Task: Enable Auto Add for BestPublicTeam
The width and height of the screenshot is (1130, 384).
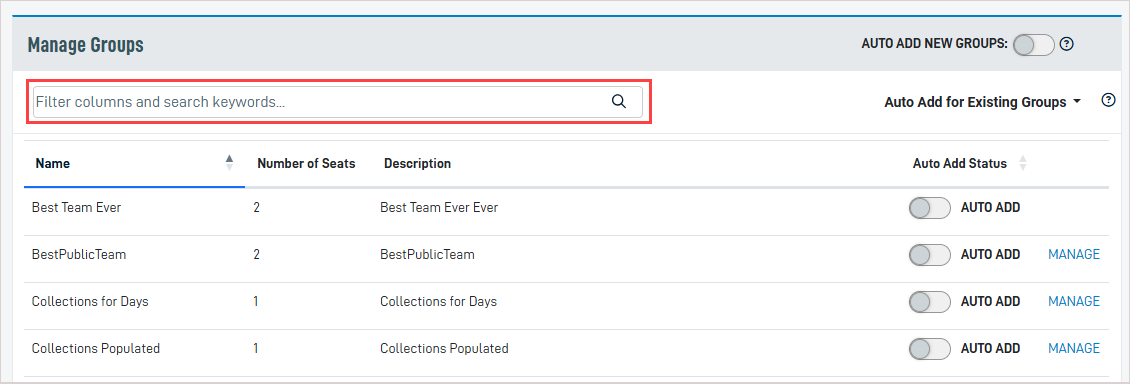Action: coord(930,255)
